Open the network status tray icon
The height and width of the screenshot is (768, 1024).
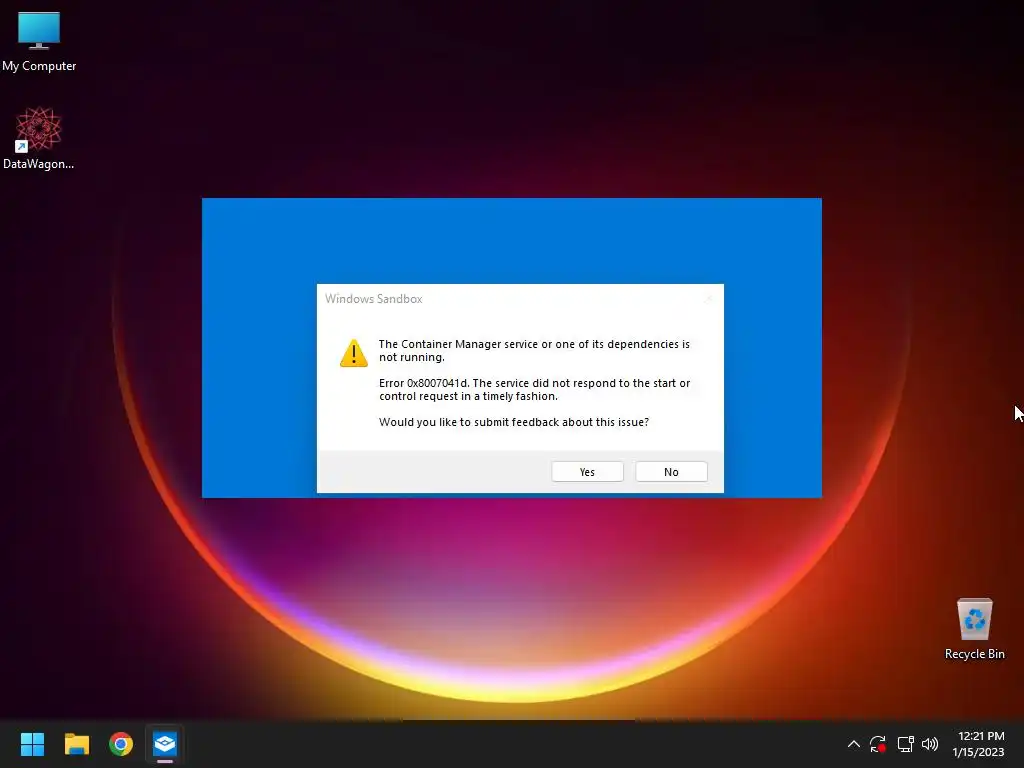click(905, 744)
